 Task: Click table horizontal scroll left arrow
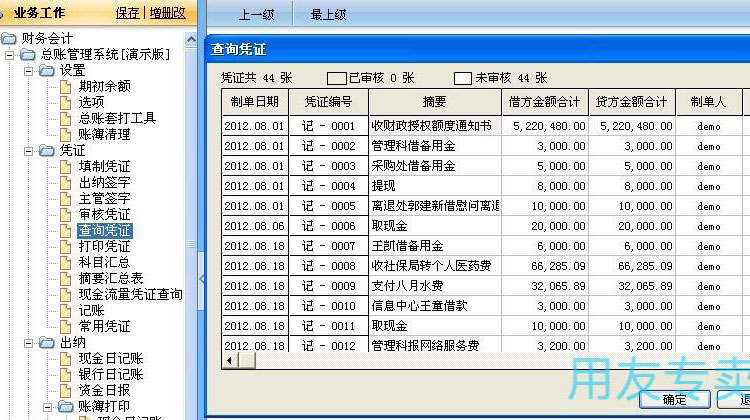230,360
